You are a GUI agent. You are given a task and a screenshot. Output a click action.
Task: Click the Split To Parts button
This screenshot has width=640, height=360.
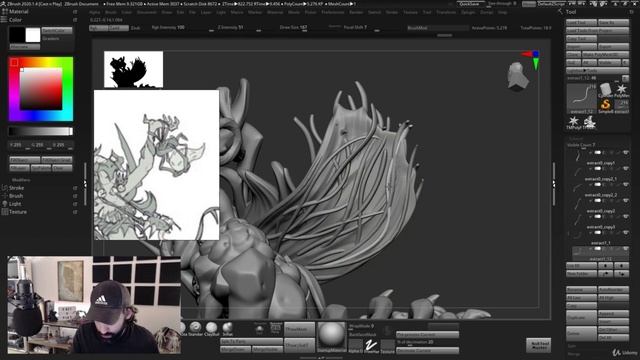point(251,341)
